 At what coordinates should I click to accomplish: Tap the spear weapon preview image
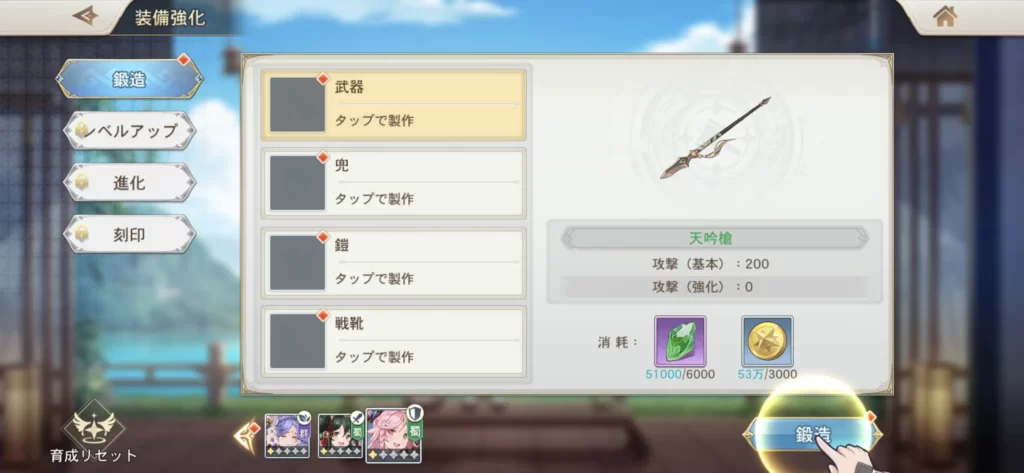pyautogui.click(x=715, y=138)
